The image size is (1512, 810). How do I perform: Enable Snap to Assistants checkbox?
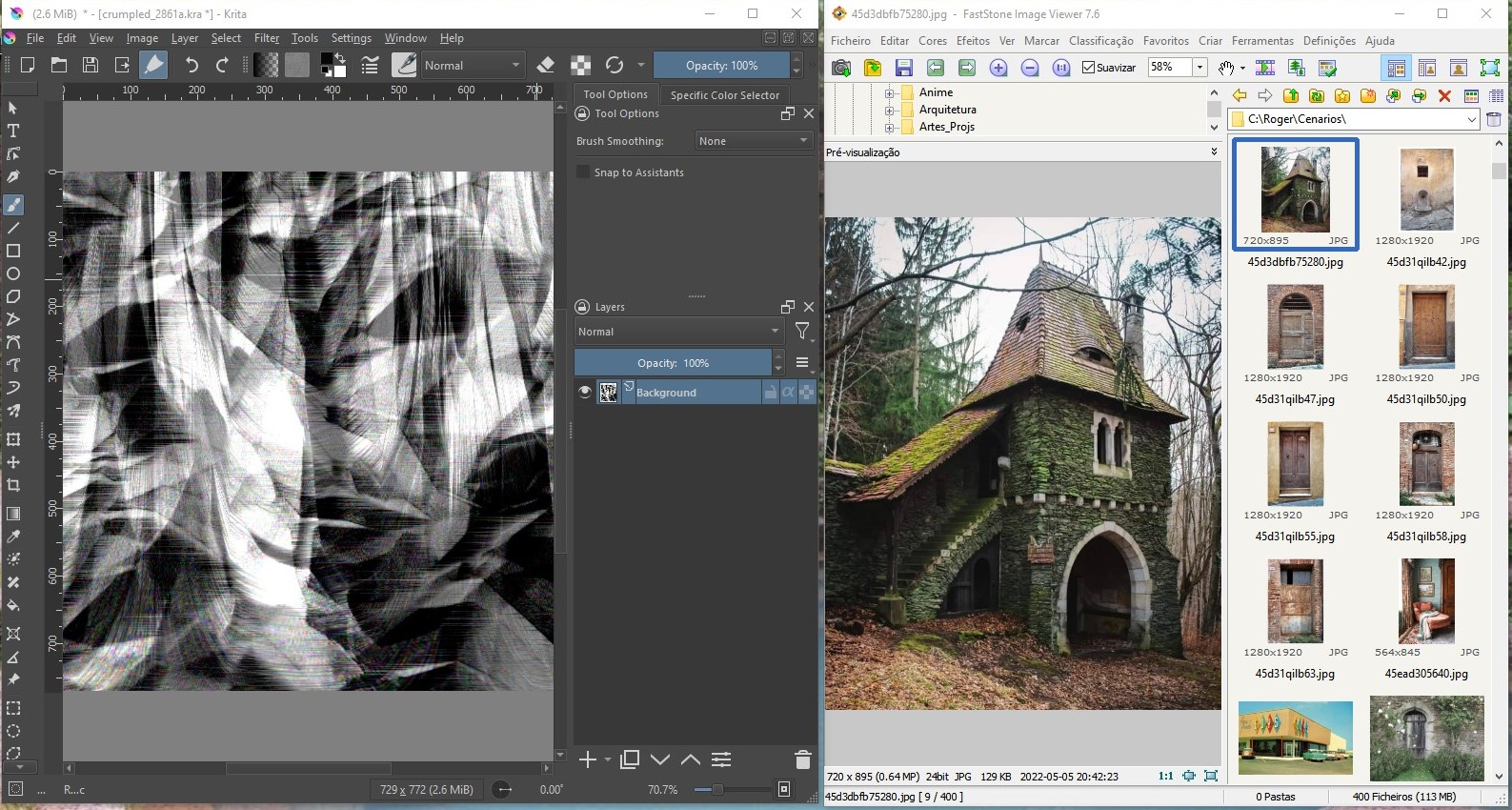point(583,172)
